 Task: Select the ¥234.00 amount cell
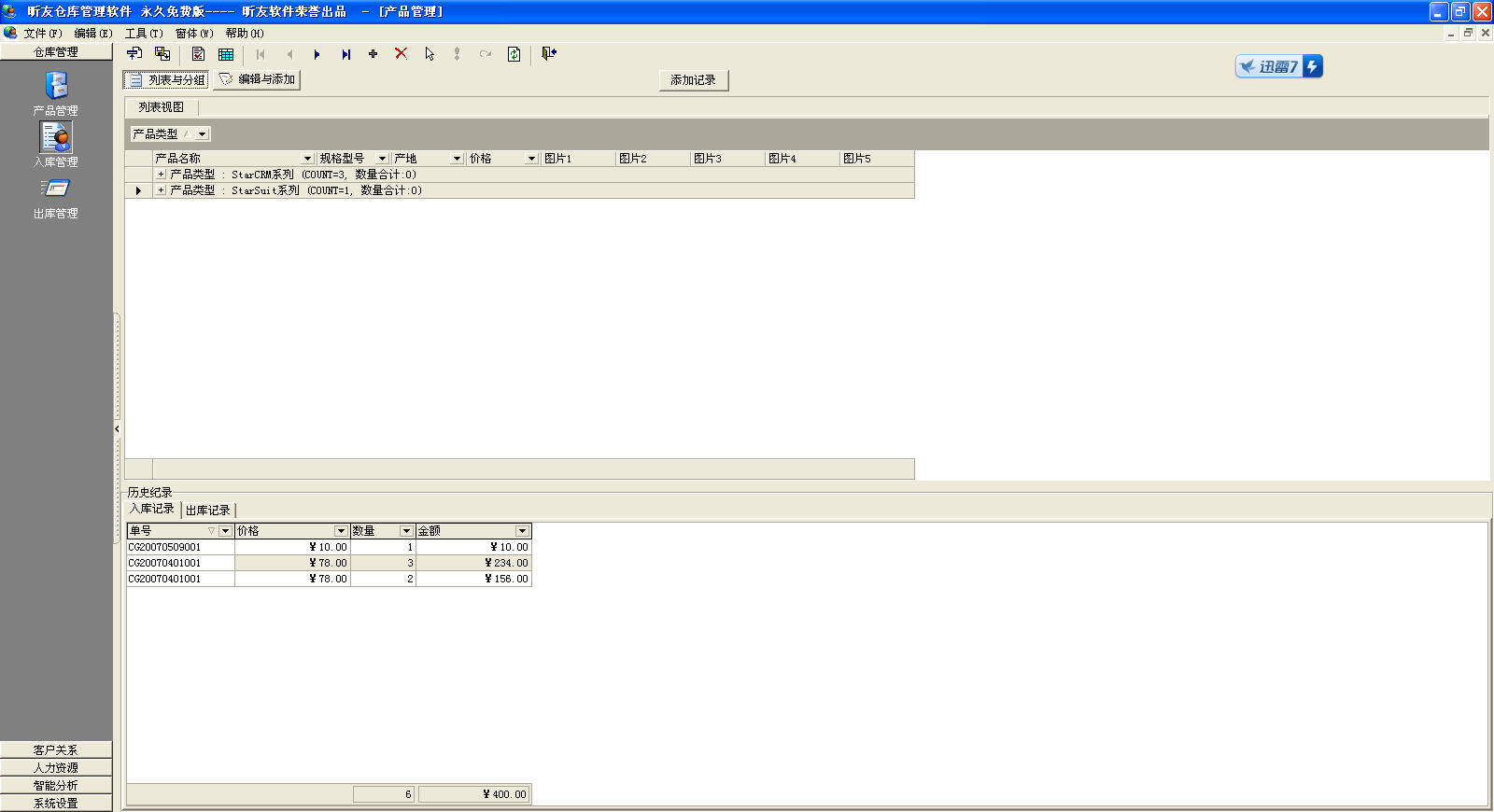(473, 564)
